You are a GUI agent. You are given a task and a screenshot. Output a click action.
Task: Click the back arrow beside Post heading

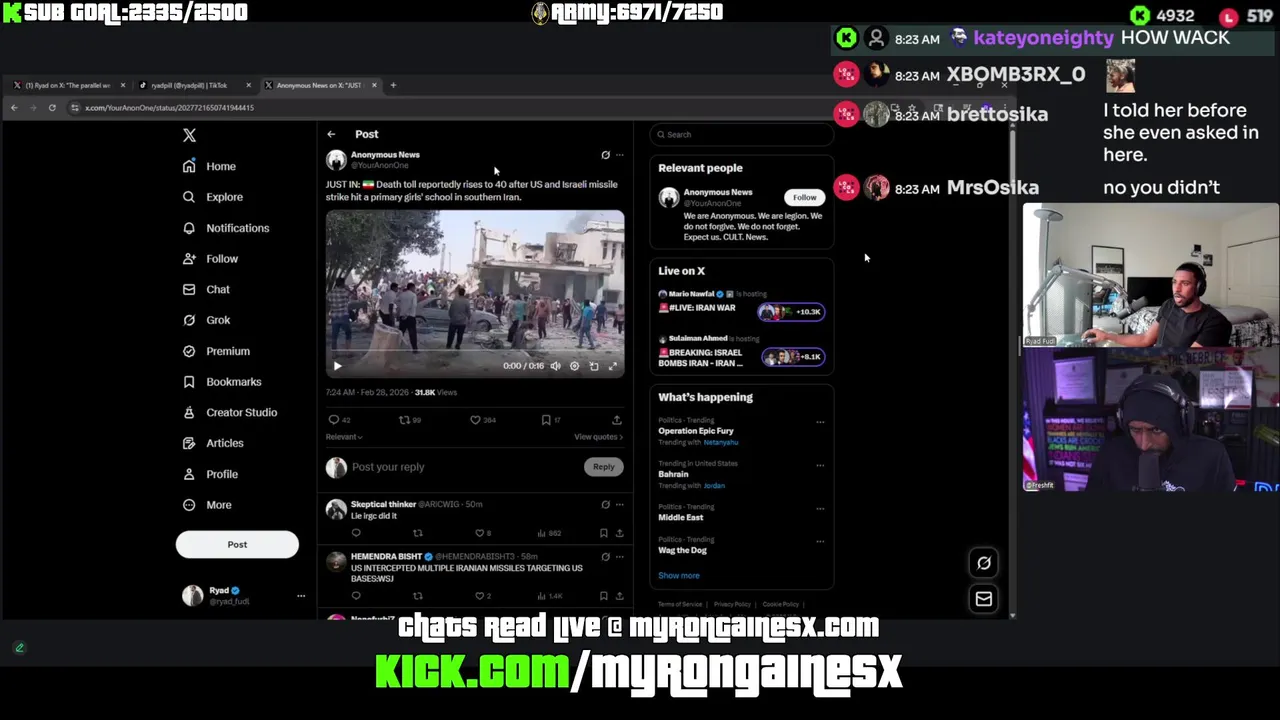pos(331,134)
